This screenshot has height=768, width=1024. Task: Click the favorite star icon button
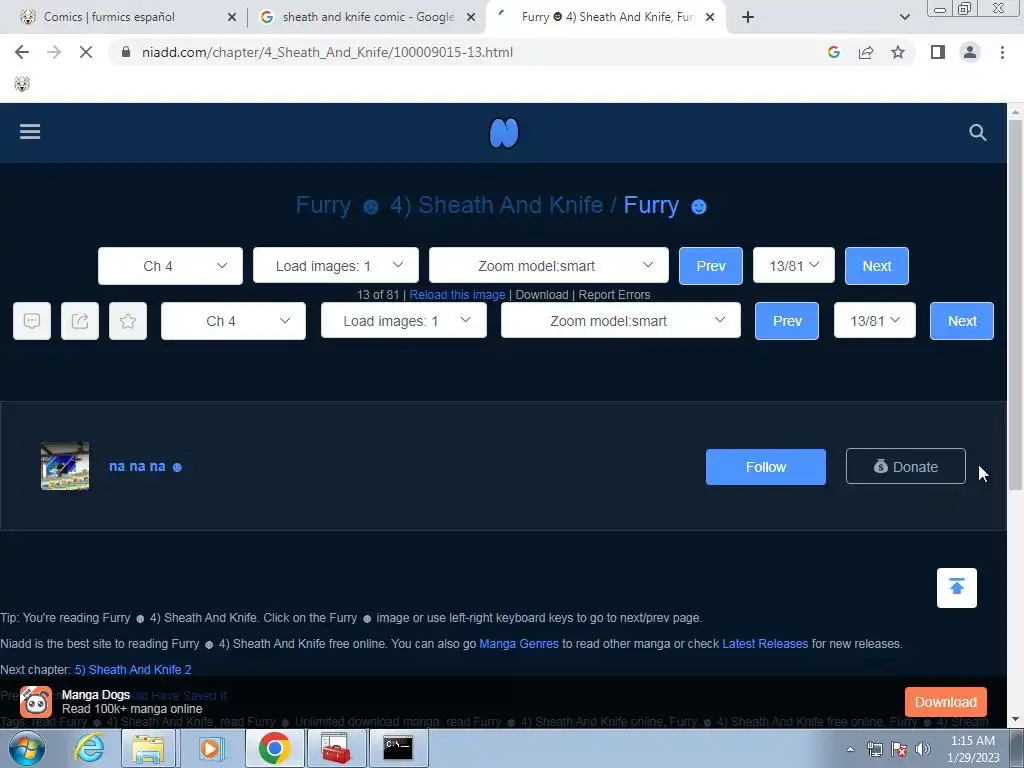pos(128,321)
